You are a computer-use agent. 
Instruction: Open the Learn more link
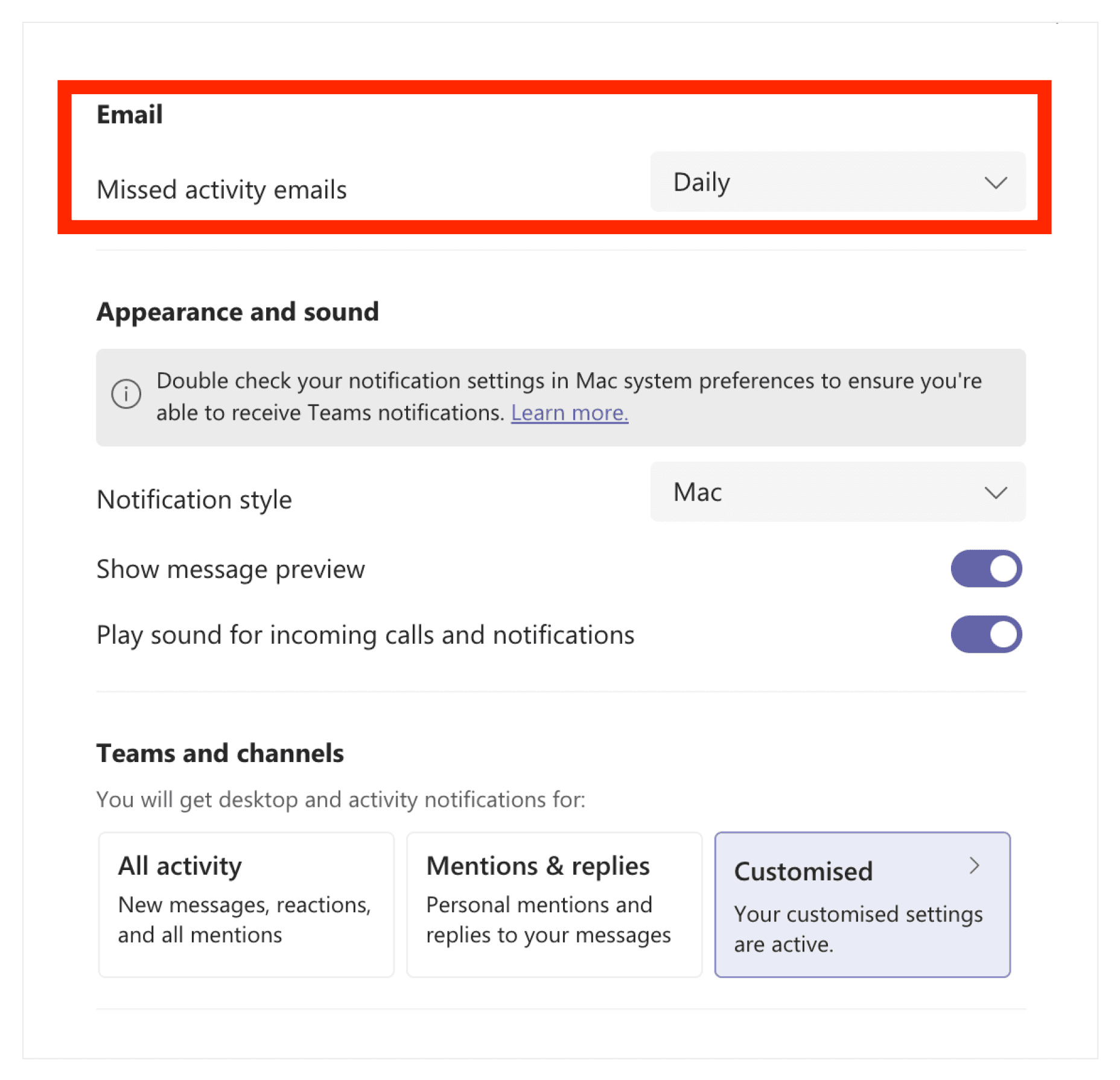click(569, 413)
